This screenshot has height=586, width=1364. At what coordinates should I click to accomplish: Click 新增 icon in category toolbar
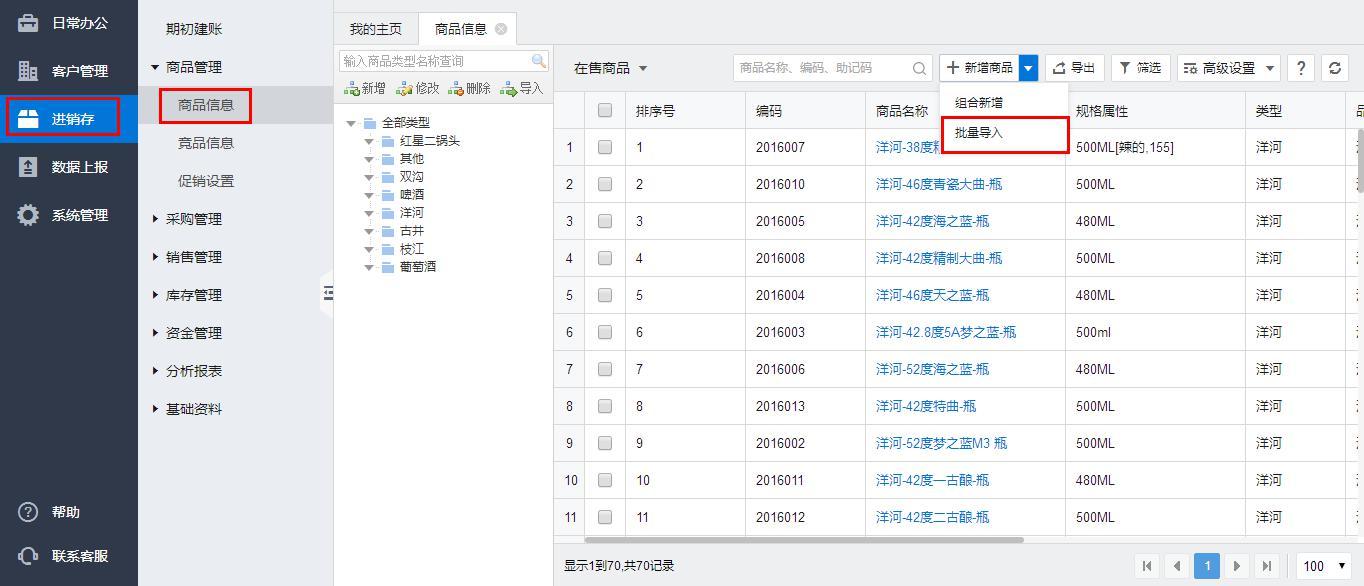click(364, 89)
